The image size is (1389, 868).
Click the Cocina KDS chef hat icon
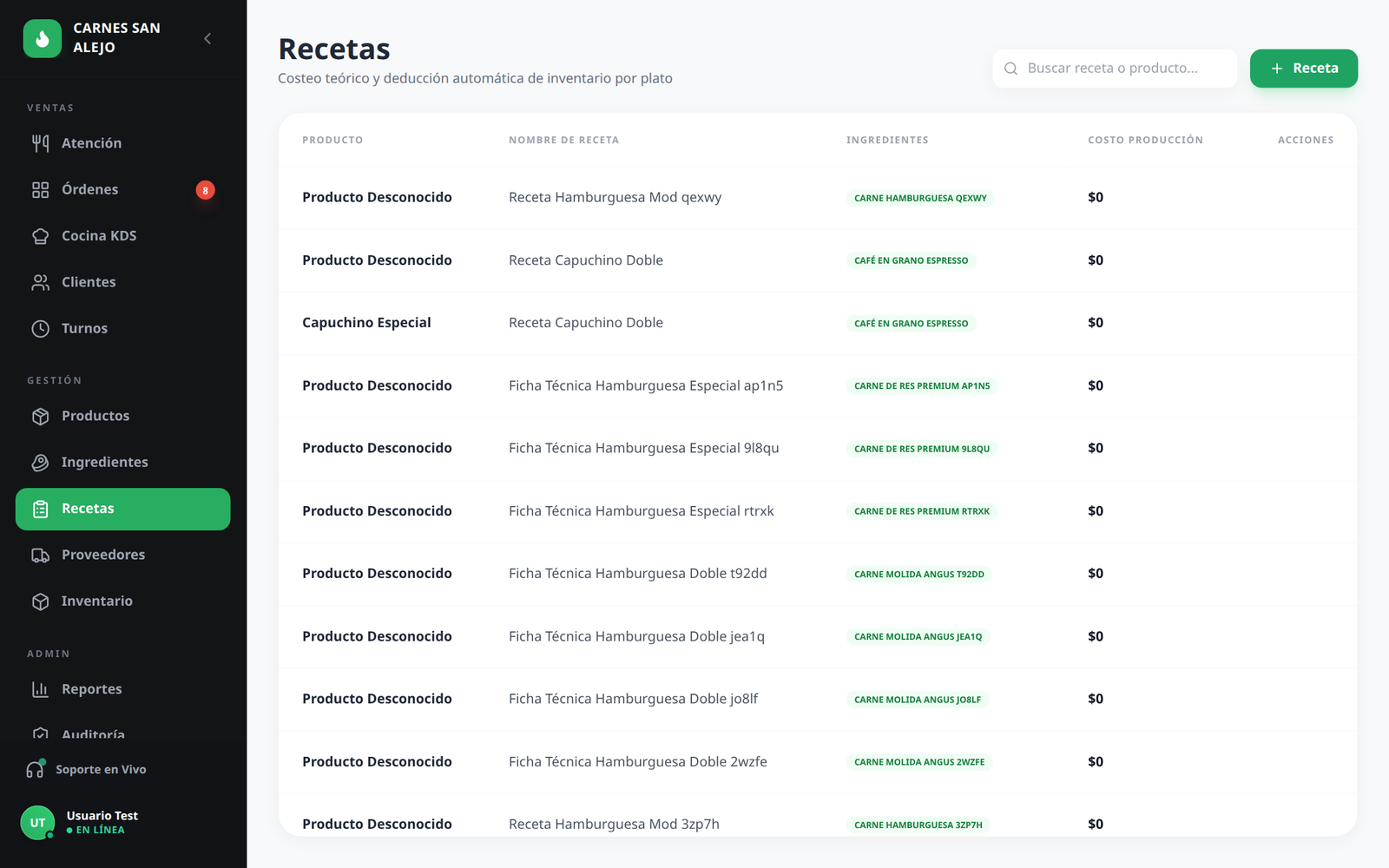coord(41,236)
